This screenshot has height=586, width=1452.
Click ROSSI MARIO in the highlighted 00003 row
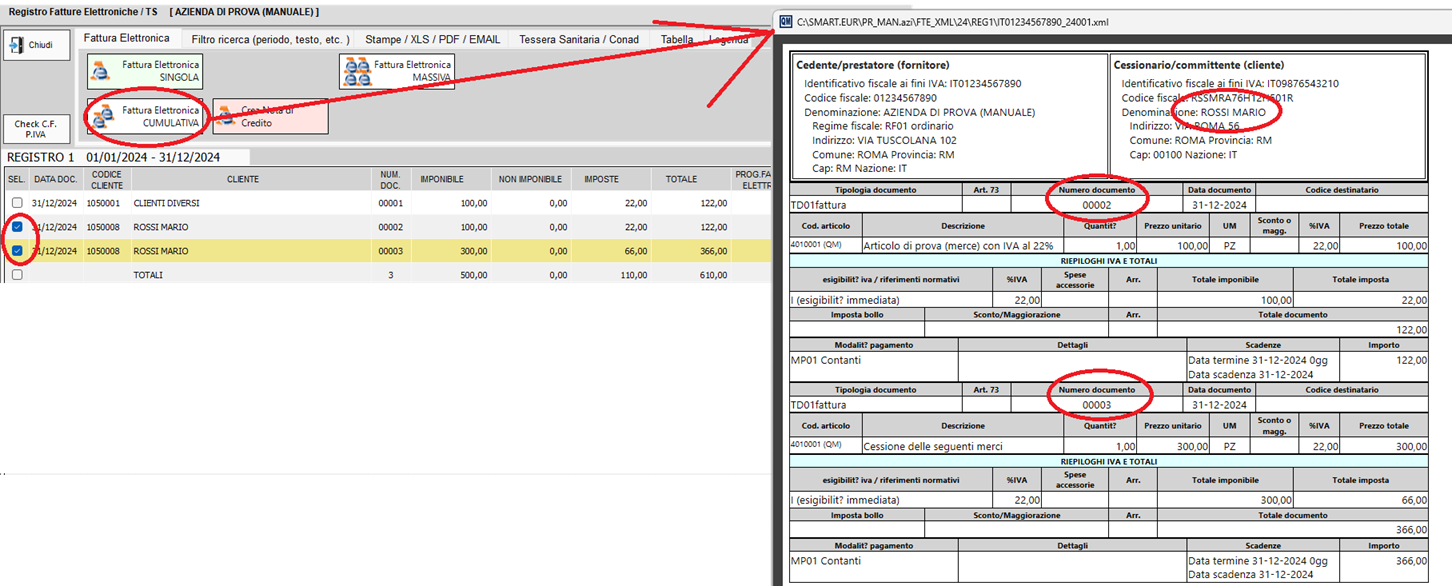(161, 251)
